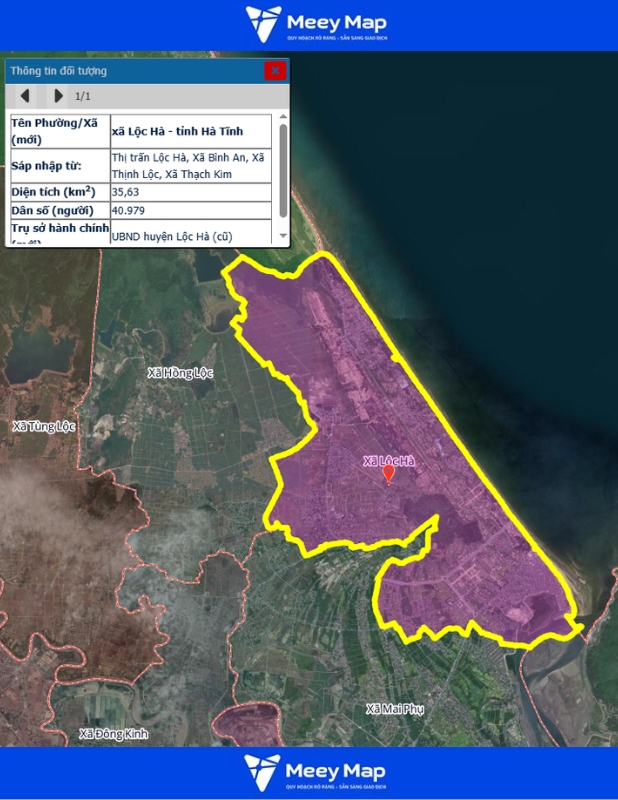The height and width of the screenshot is (800, 618).
Task: Click the Xã Lộc Hà label on the map
Action: [388, 460]
